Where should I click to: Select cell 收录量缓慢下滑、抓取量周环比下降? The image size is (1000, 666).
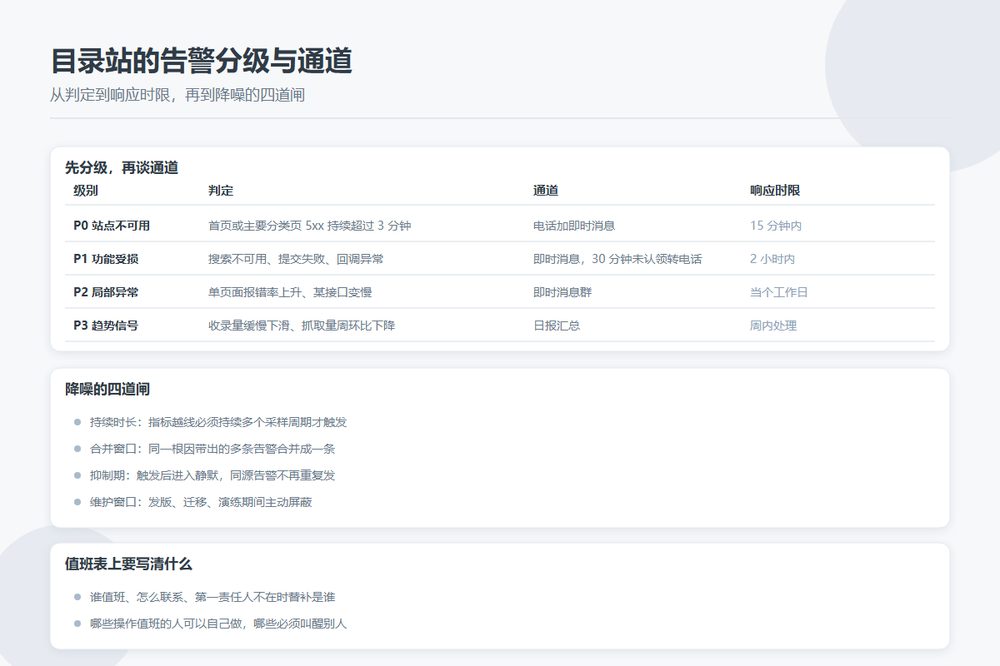302,325
